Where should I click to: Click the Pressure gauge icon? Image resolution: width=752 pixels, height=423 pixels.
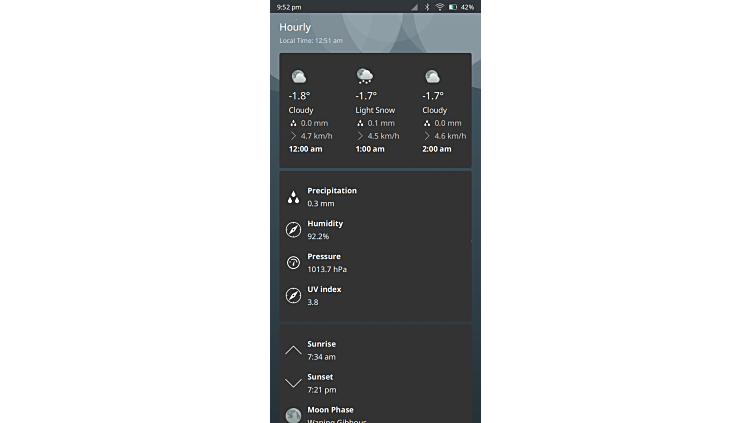[x=293, y=263]
